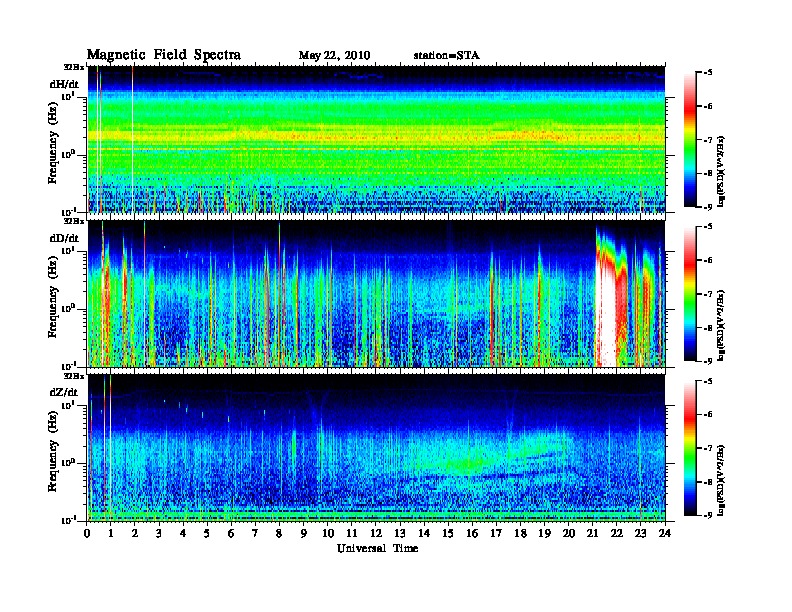Click the "Magnetic Field Spectra" title
Viewport: 792px width, 612px height.
pyautogui.click(x=164, y=55)
